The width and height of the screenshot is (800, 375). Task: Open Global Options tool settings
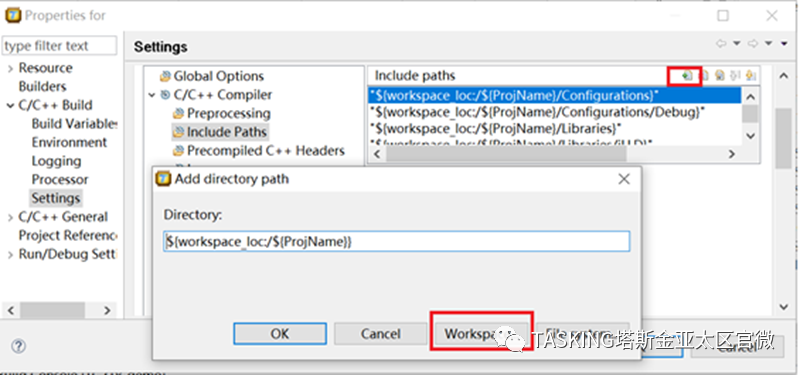pyautogui.click(x=218, y=76)
